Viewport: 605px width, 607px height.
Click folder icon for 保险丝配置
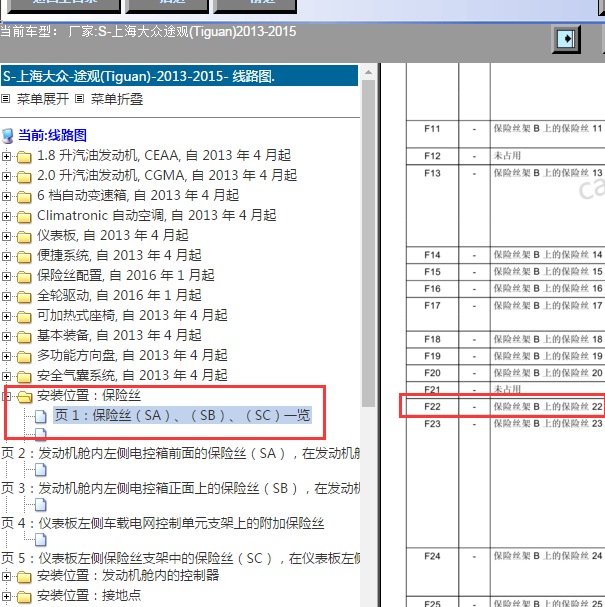pos(24,277)
